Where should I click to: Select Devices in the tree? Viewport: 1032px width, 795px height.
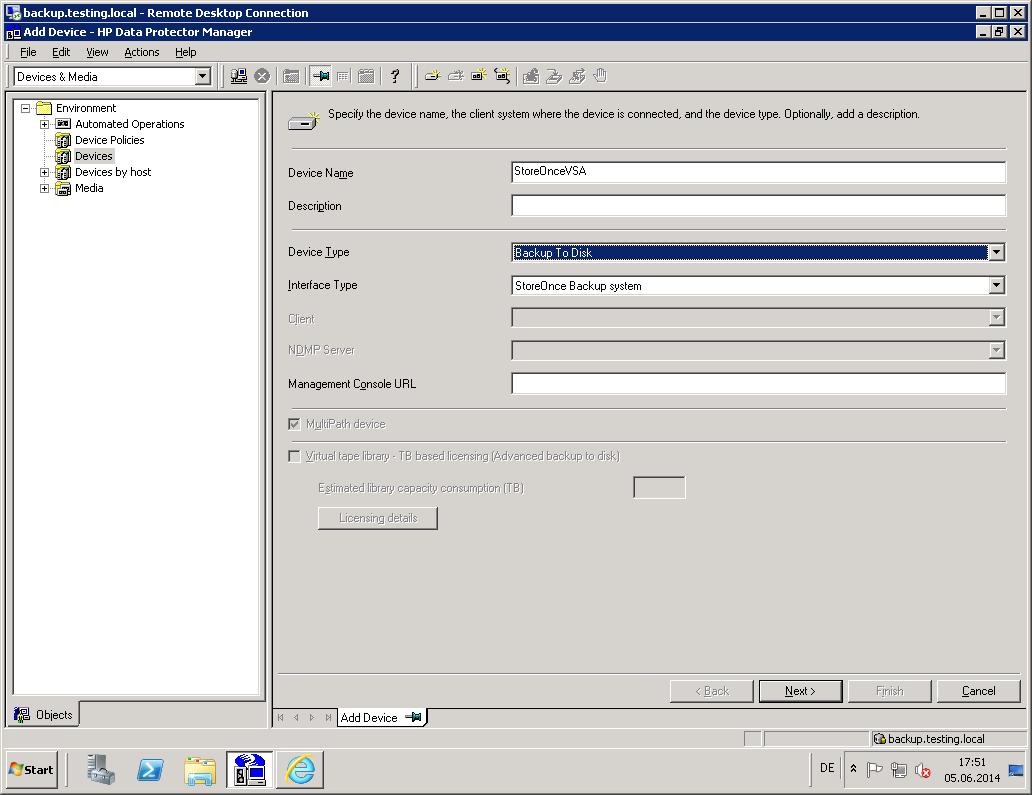(93, 156)
